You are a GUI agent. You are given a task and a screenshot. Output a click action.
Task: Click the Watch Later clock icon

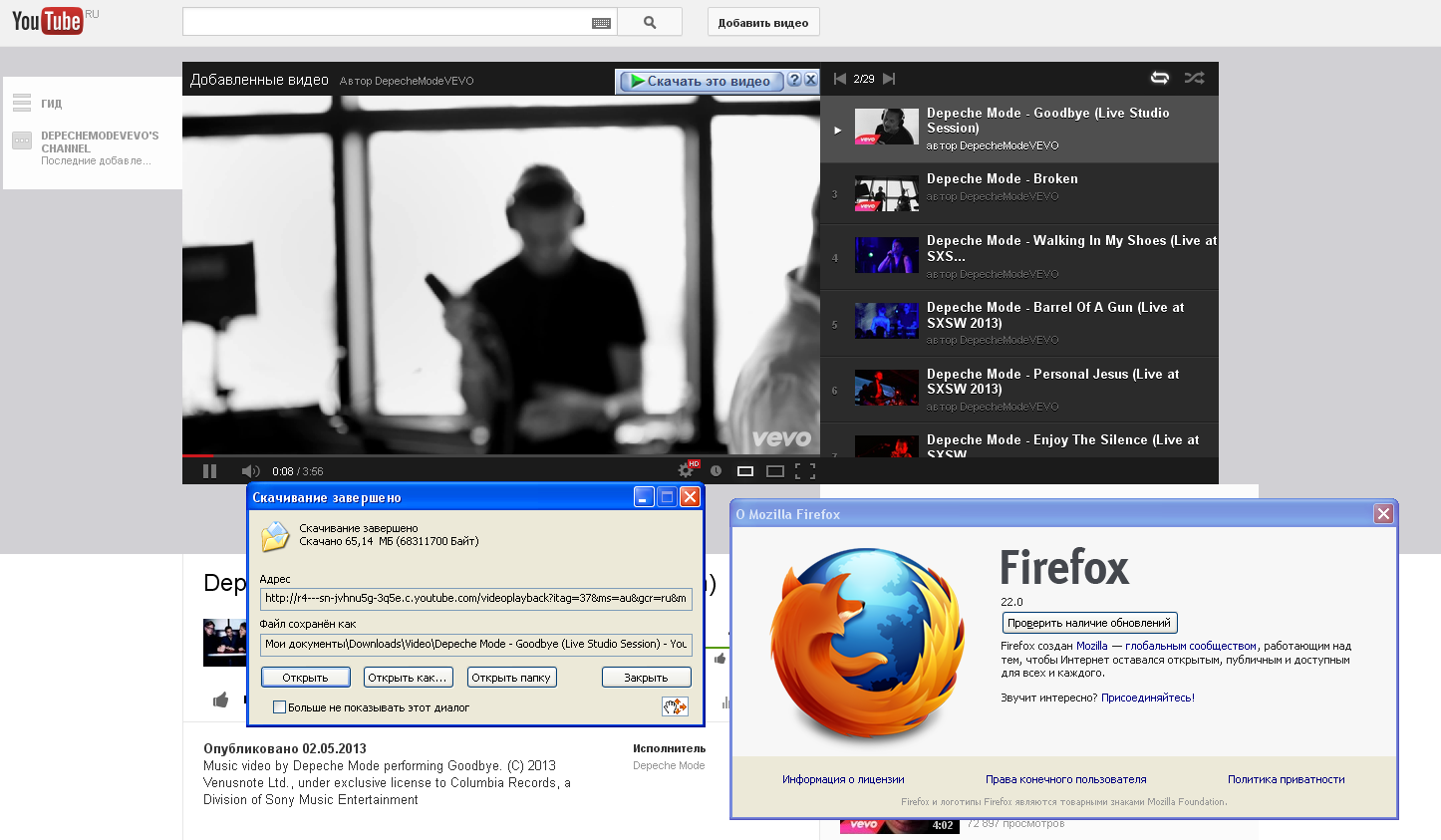point(716,471)
